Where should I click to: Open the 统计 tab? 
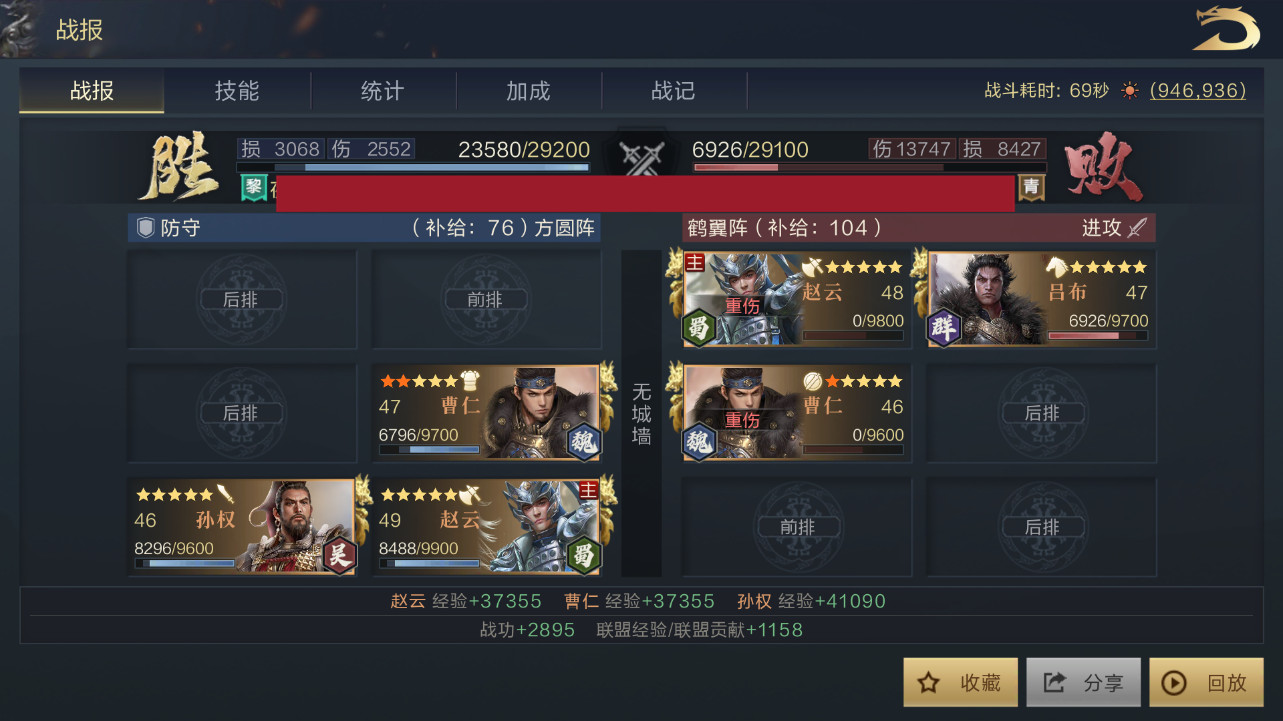[x=383, y=91]
